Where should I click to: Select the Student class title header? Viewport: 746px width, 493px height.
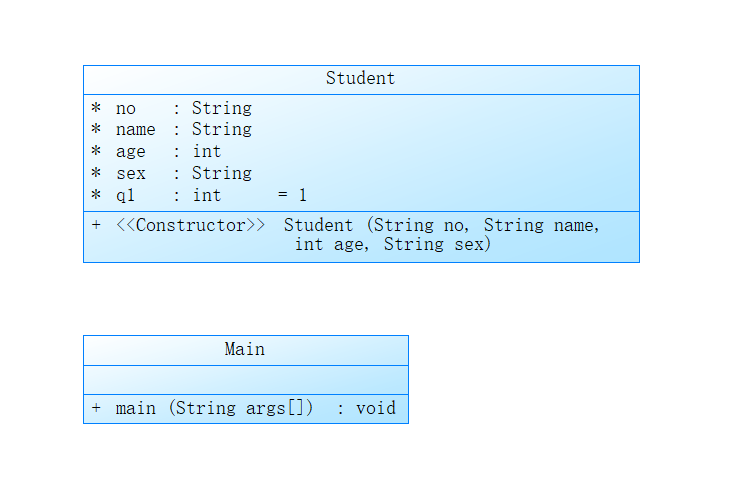tap(360, 79)
